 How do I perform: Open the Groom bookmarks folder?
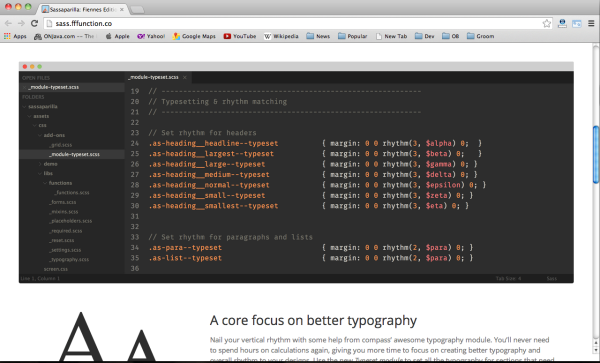click(481, 36)
